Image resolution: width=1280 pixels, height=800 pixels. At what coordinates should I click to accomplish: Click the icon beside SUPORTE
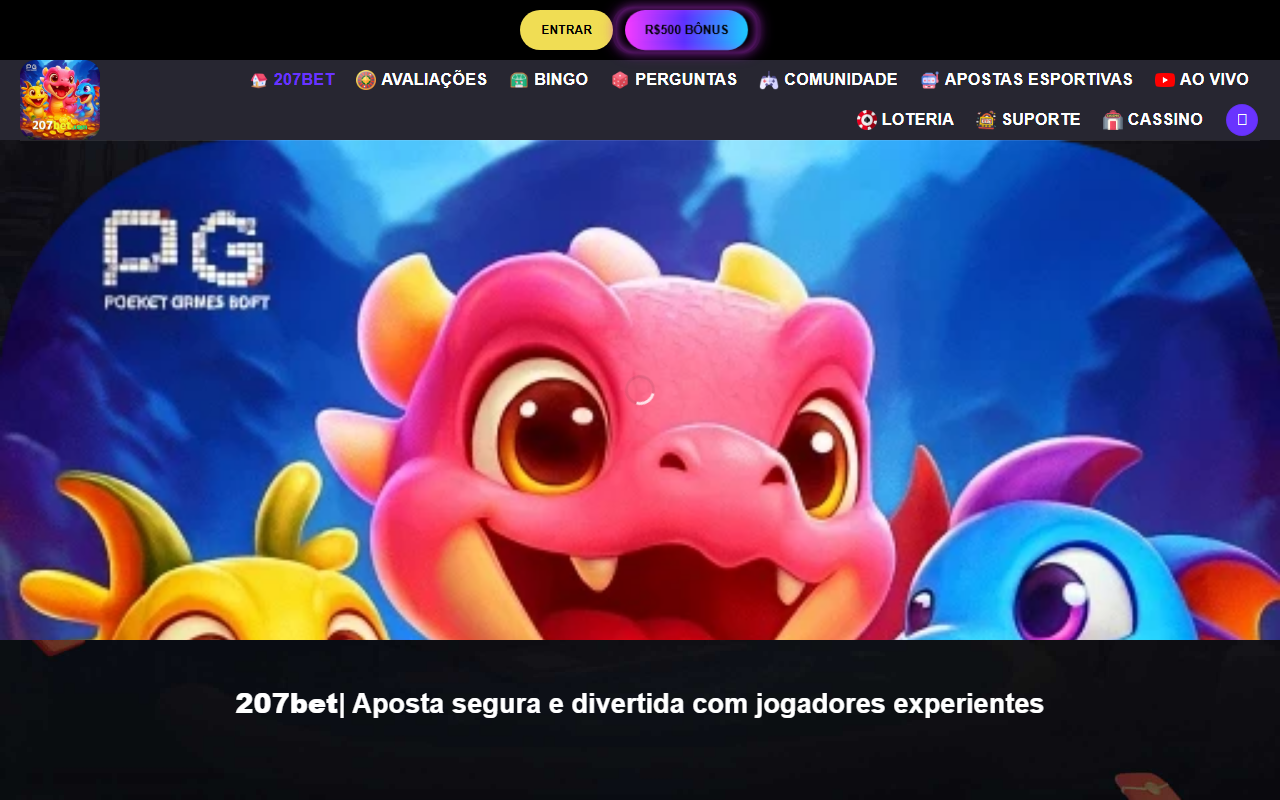click(x=986, y=120)
